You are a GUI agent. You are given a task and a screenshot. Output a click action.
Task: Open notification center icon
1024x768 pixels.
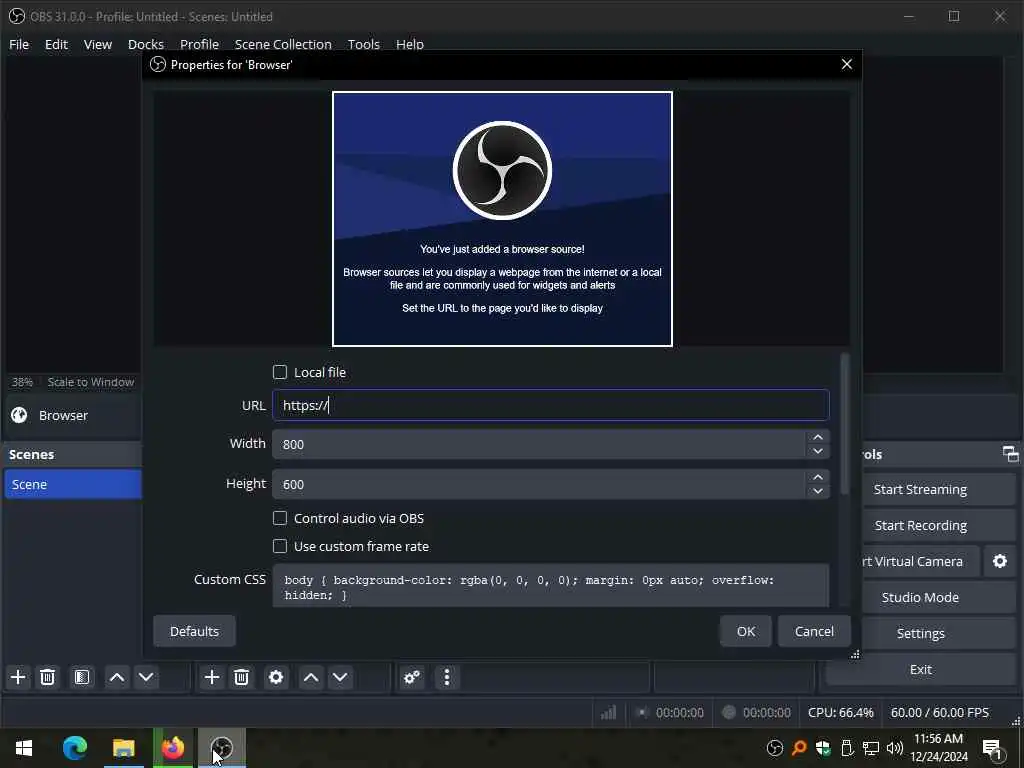click(992, 748)
